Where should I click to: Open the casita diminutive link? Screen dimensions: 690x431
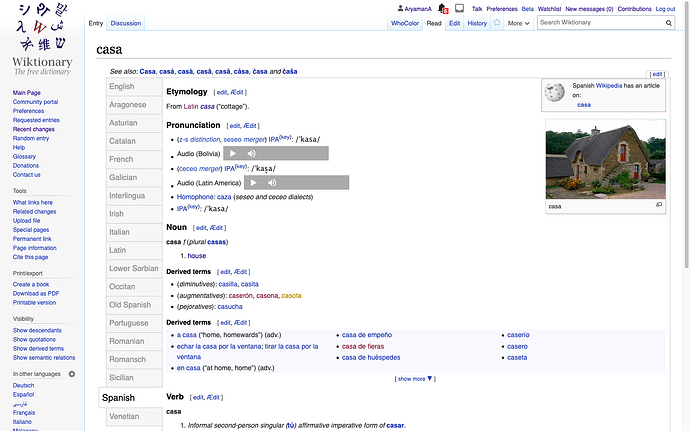click(x=250, y=284)
